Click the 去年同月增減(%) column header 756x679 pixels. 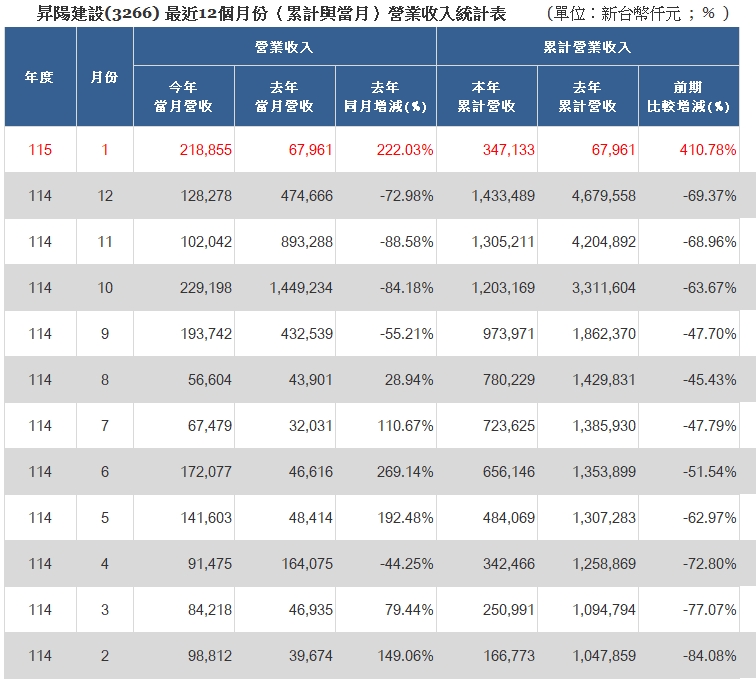[385, 97]
